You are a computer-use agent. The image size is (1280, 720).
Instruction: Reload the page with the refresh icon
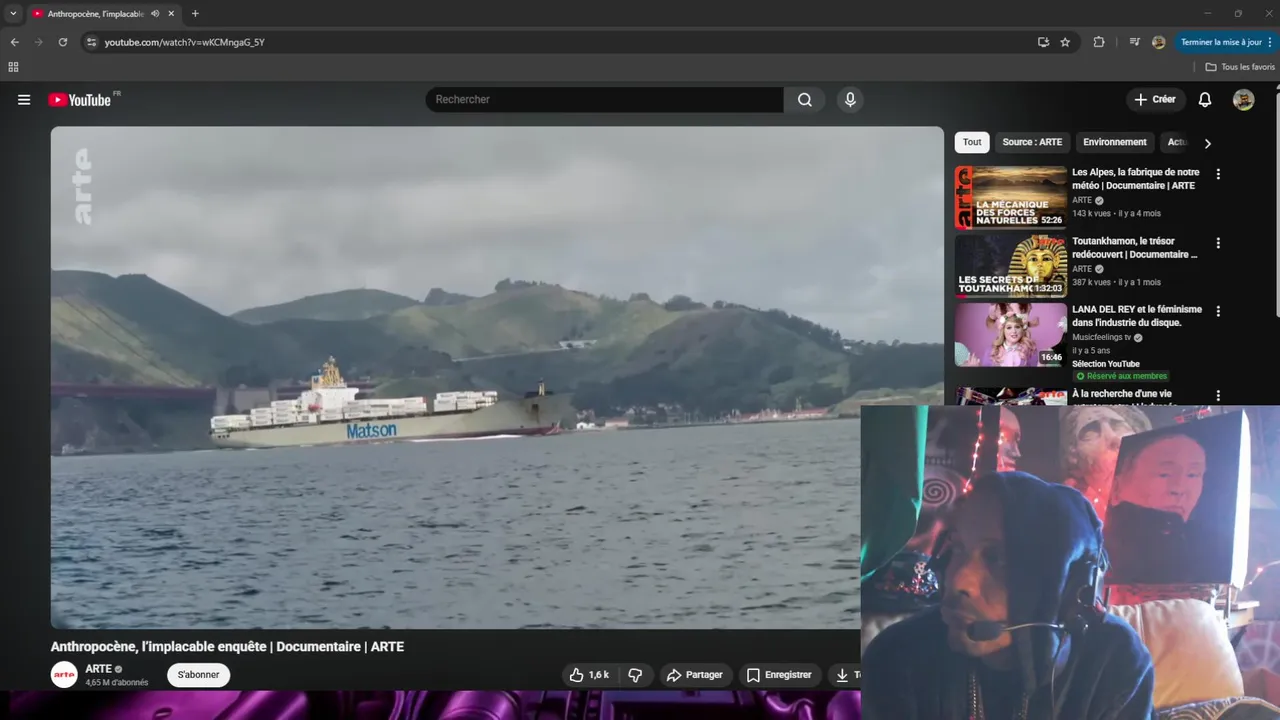62,42
